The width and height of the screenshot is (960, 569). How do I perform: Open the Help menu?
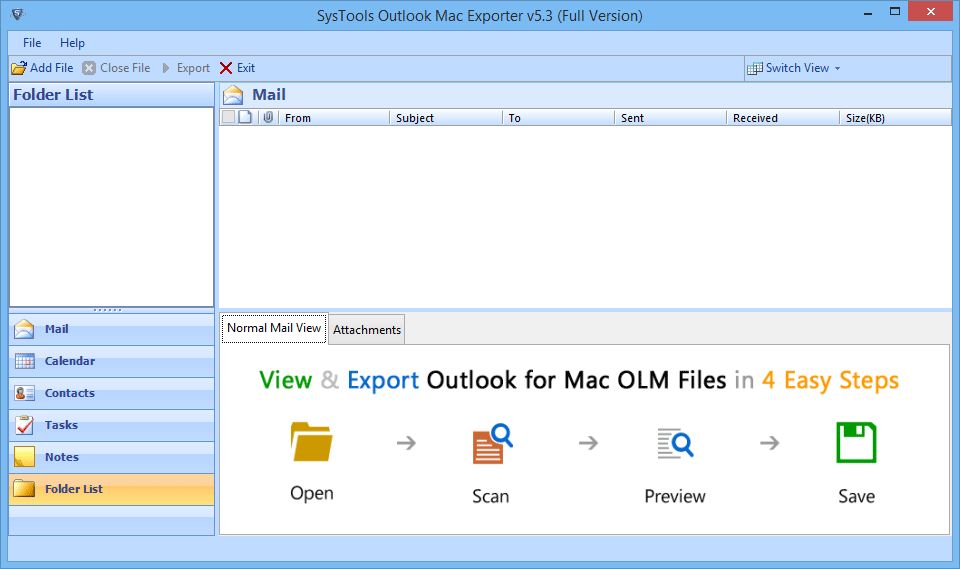point(72,43)
